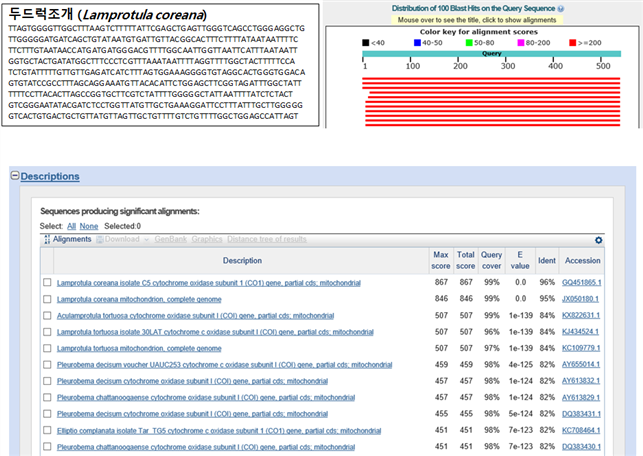Open Lamprotula coreana isolate C5 description link
Viewport: 643px width, 456px height.
tap(209, 283)
